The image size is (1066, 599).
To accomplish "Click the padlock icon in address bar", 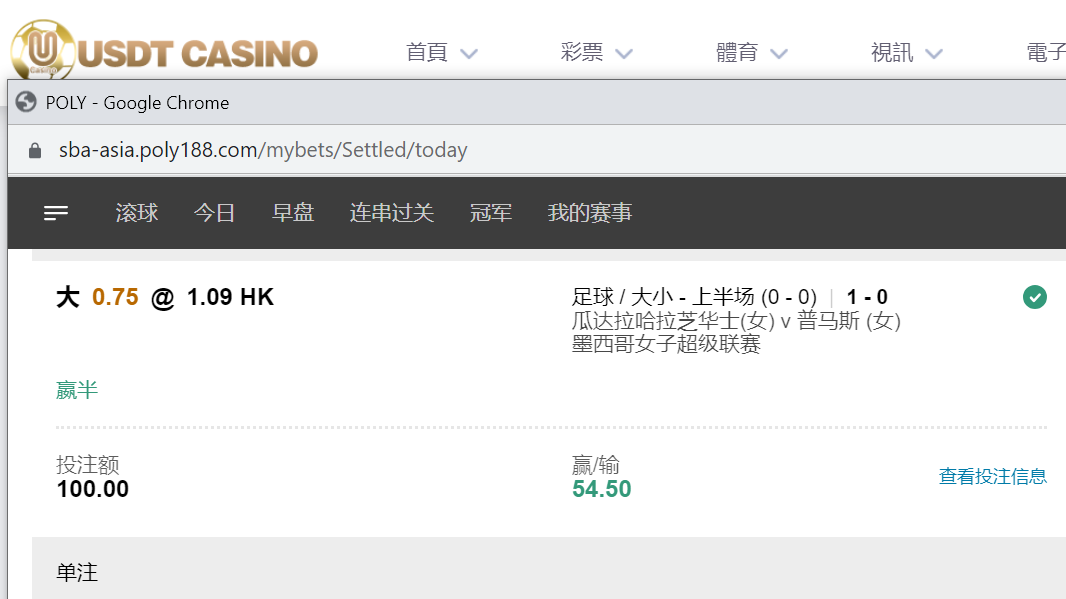I will point(35,150).
